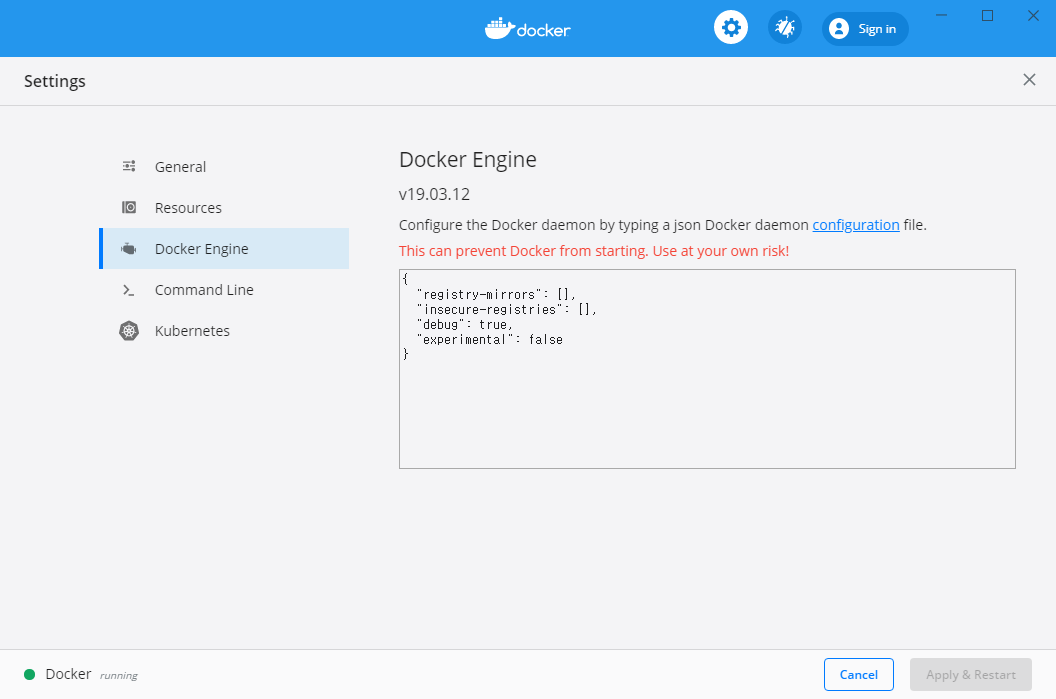The width and height of the screenshot is (1056, 699).
Task: Close the Docker Desktop window
Action: tap(1033, 15)
